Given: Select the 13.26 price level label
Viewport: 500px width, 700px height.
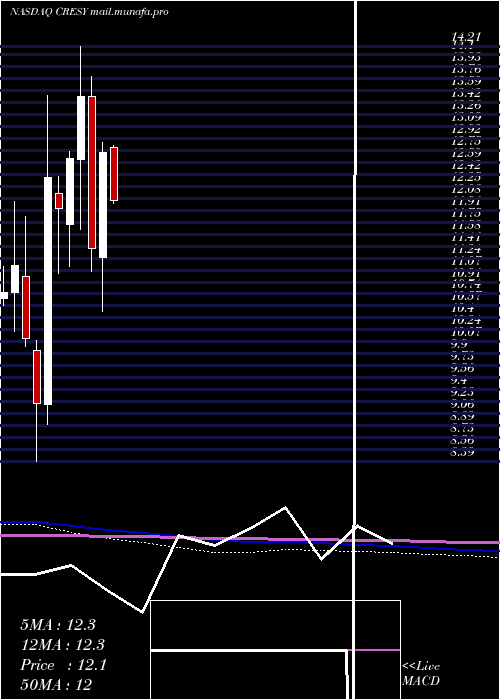Looking at the screenshot, I should pos(466,106).
